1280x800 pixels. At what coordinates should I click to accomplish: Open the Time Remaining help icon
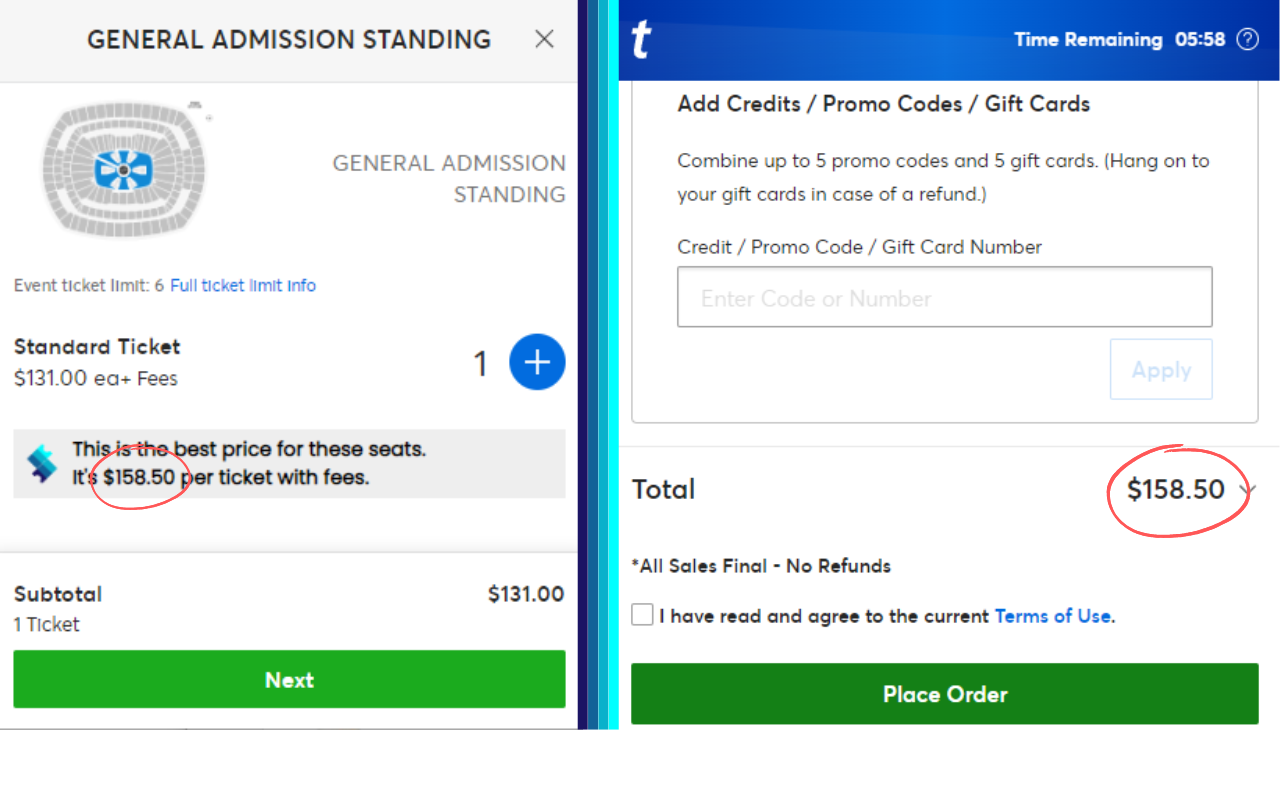(1247, 40)
